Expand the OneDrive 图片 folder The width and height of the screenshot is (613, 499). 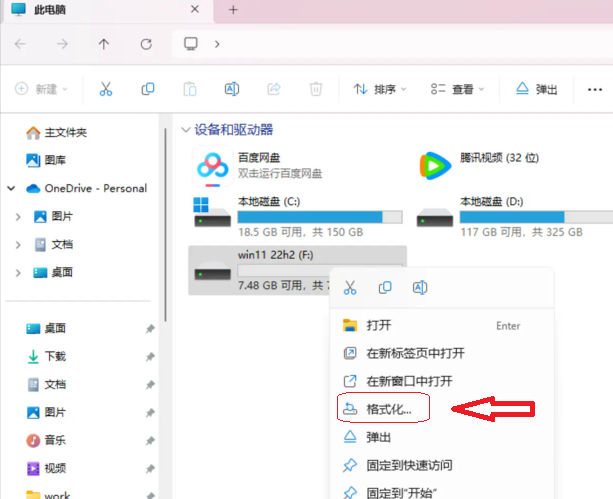pos(18,217)
